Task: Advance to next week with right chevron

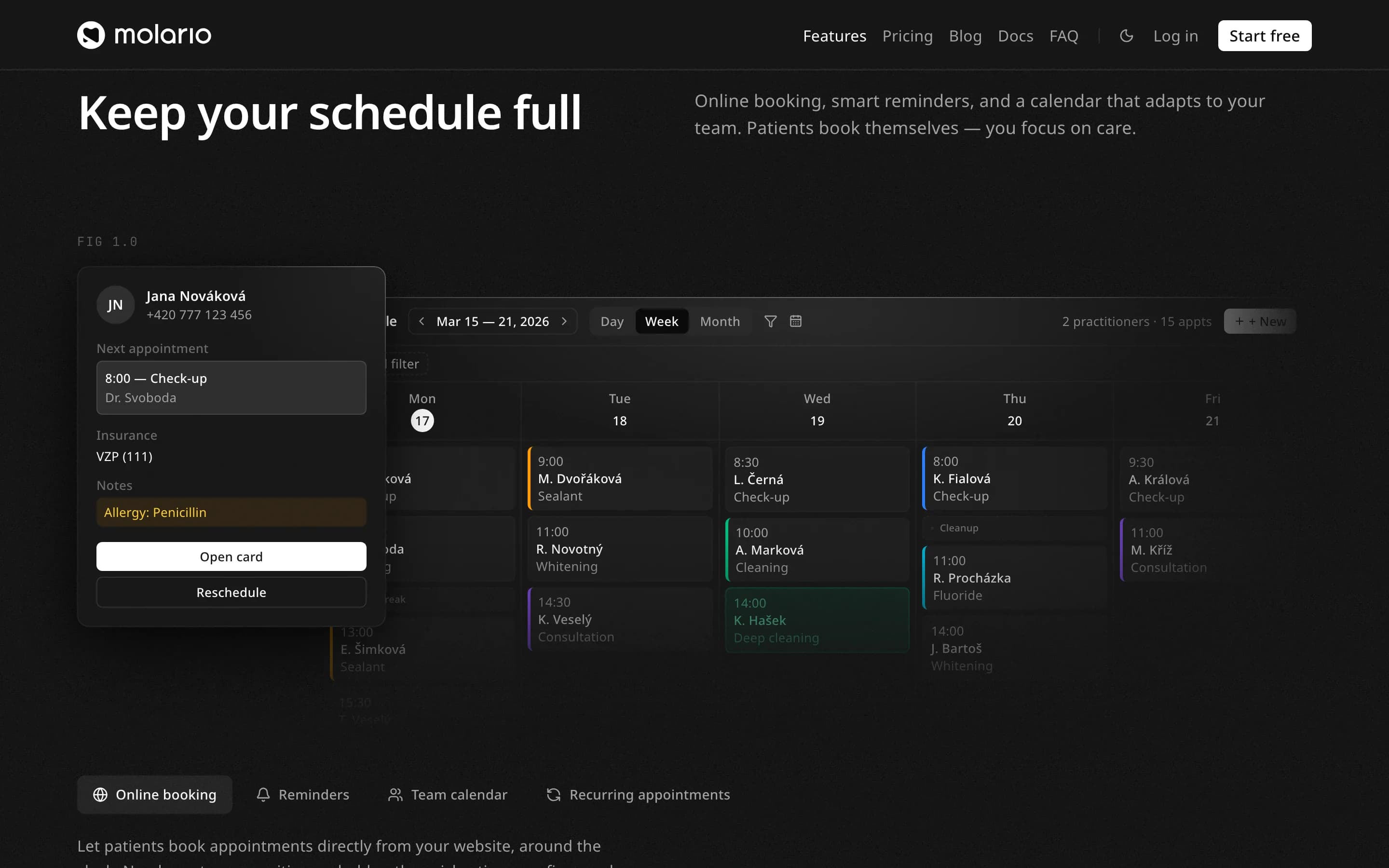Action: 564,322
